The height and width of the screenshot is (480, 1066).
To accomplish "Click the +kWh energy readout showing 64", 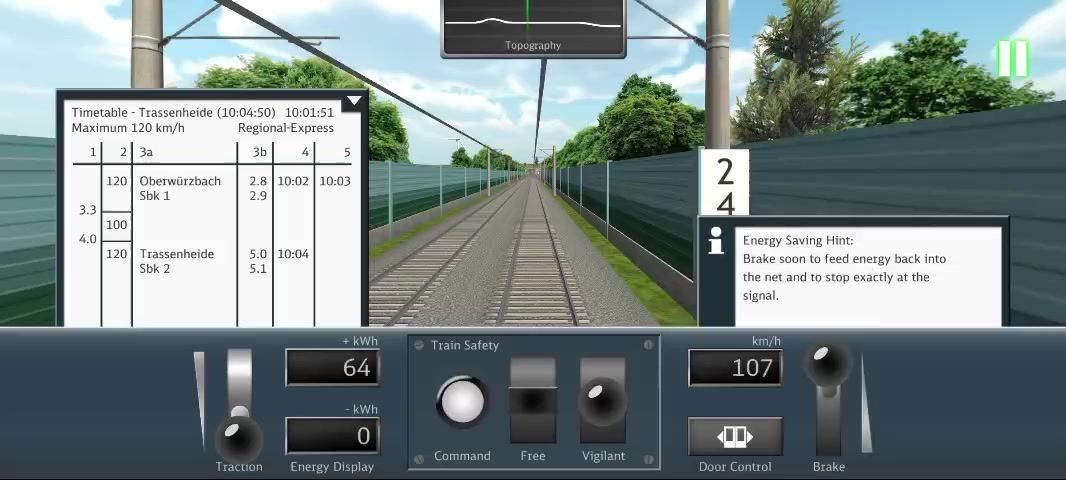I will pos(332,368).
